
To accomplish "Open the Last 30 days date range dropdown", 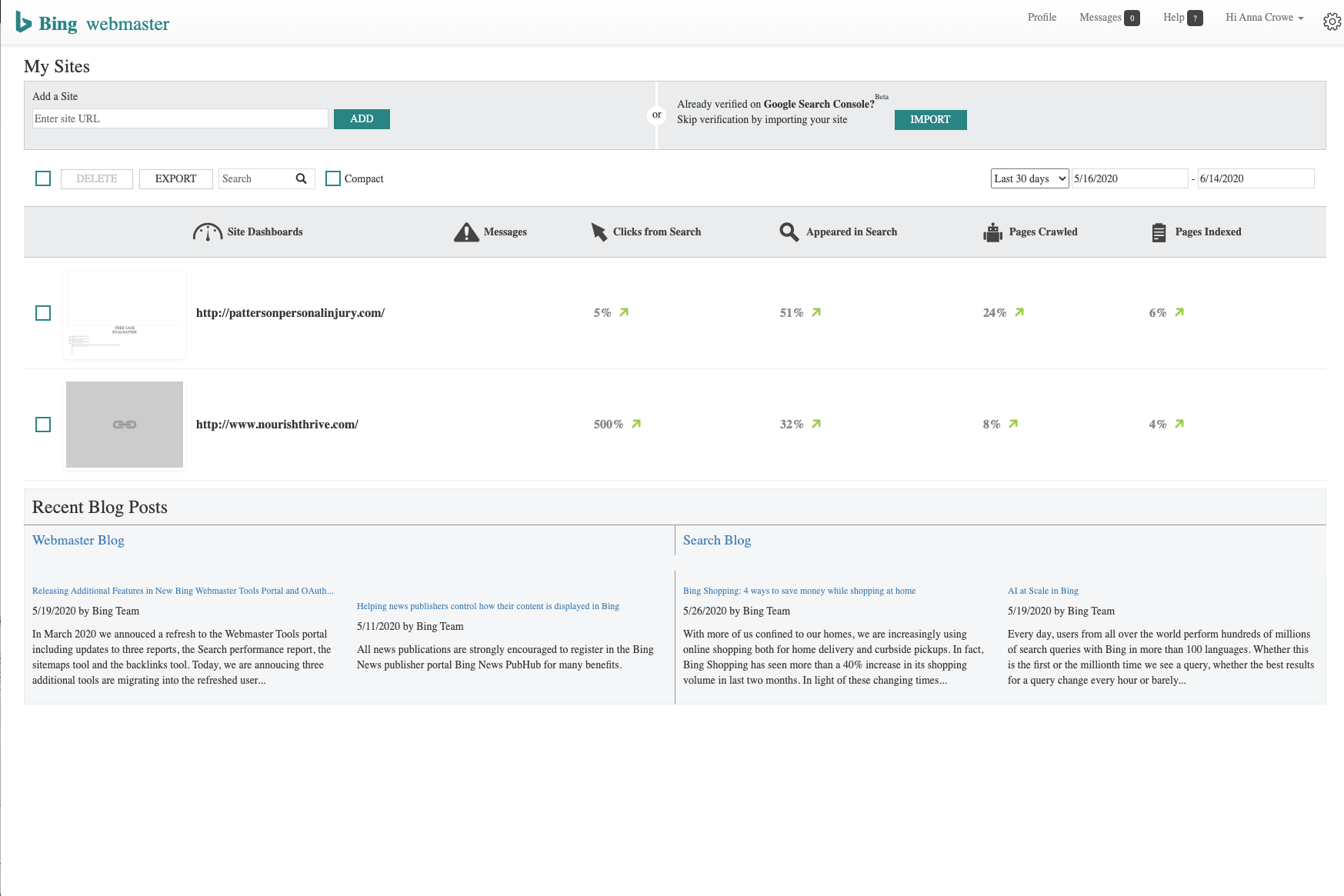I will click(1029, 178).
